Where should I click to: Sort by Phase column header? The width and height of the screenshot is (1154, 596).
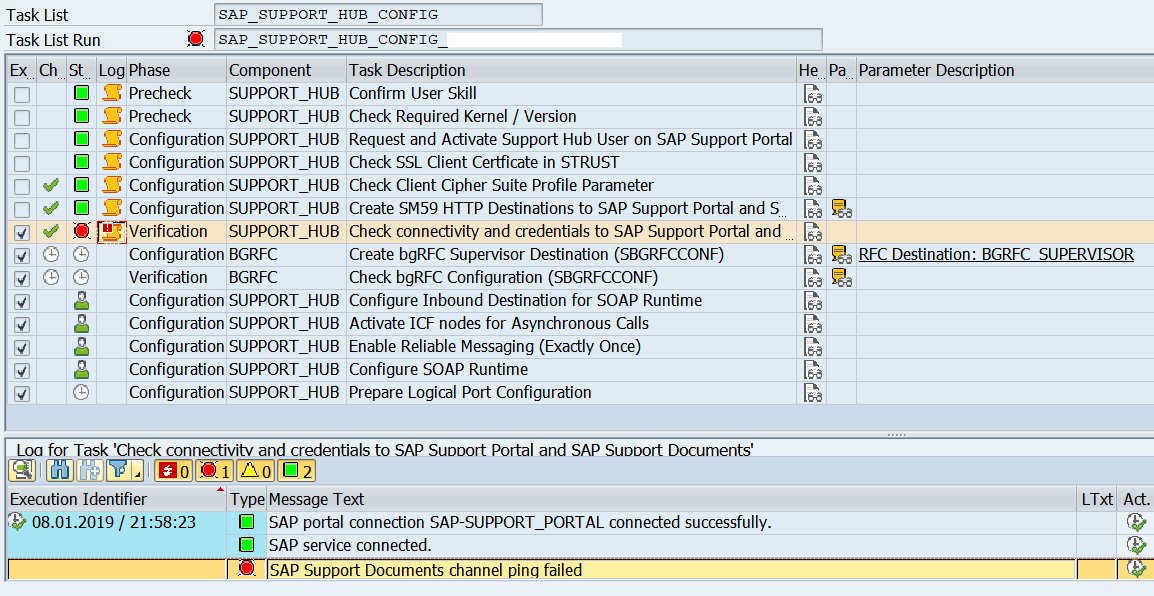[x=176, y=71]
